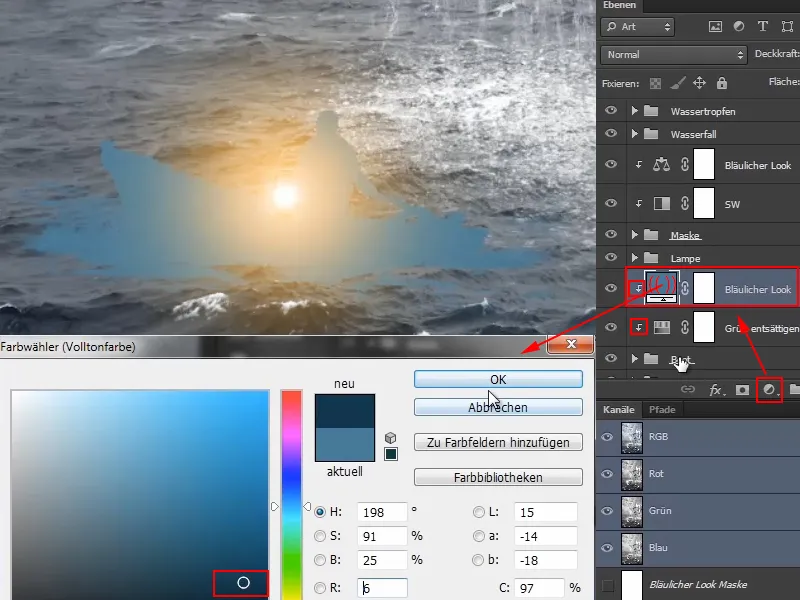The width and height of the screenshot is (800, 600).
Task: Select the B brightness radio button
Action: 320,560
